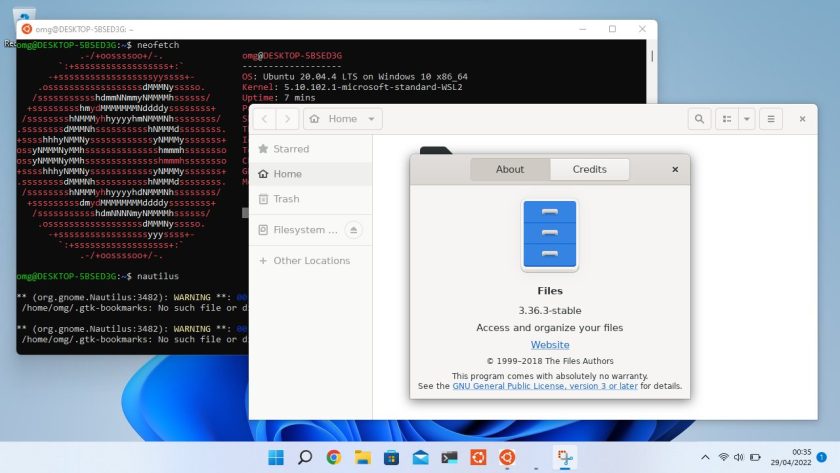
Task: Go forward with Files forward arrow
Action: [287, 119]
